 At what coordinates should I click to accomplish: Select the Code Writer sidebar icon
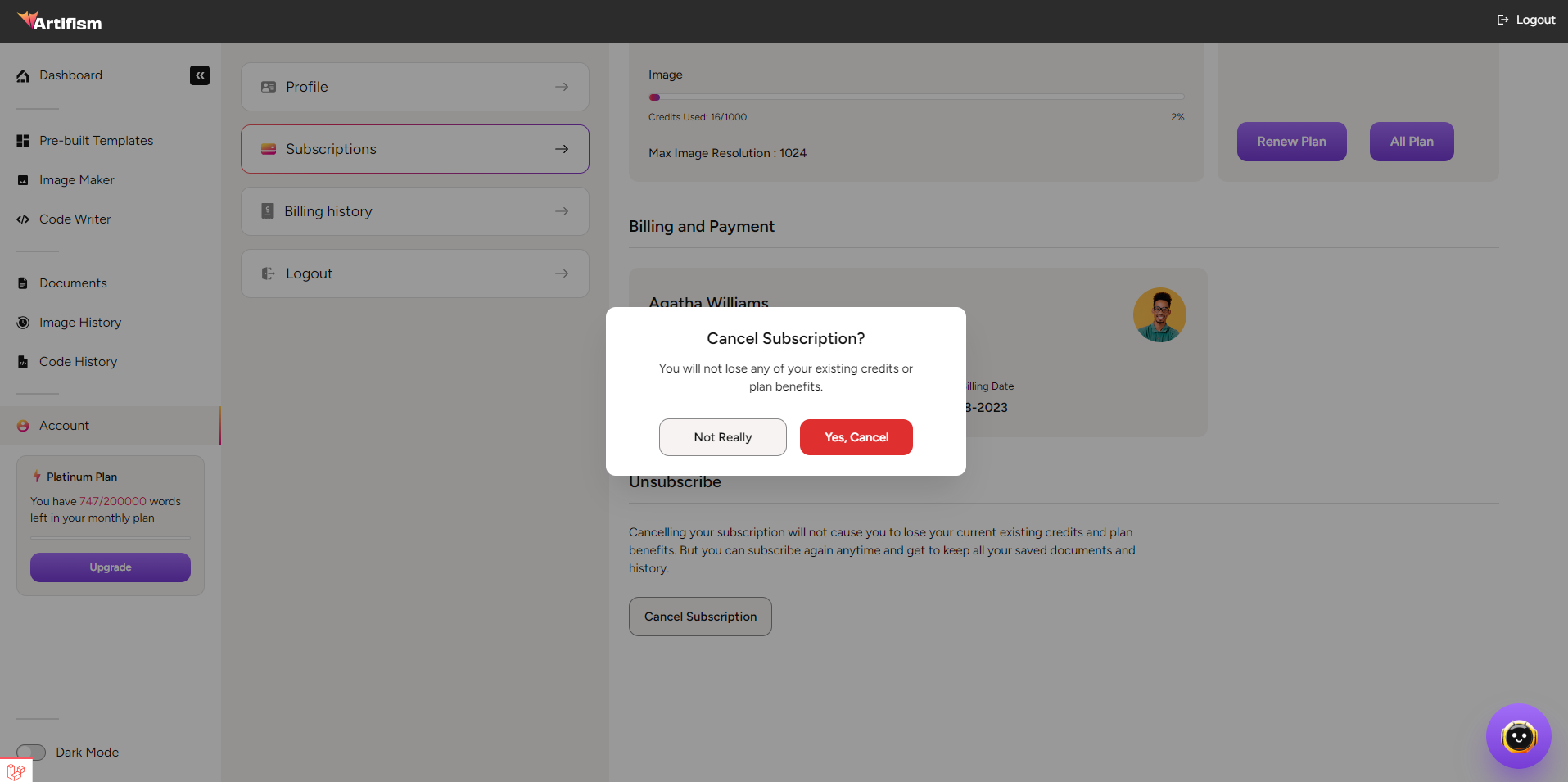pos(23,219)
